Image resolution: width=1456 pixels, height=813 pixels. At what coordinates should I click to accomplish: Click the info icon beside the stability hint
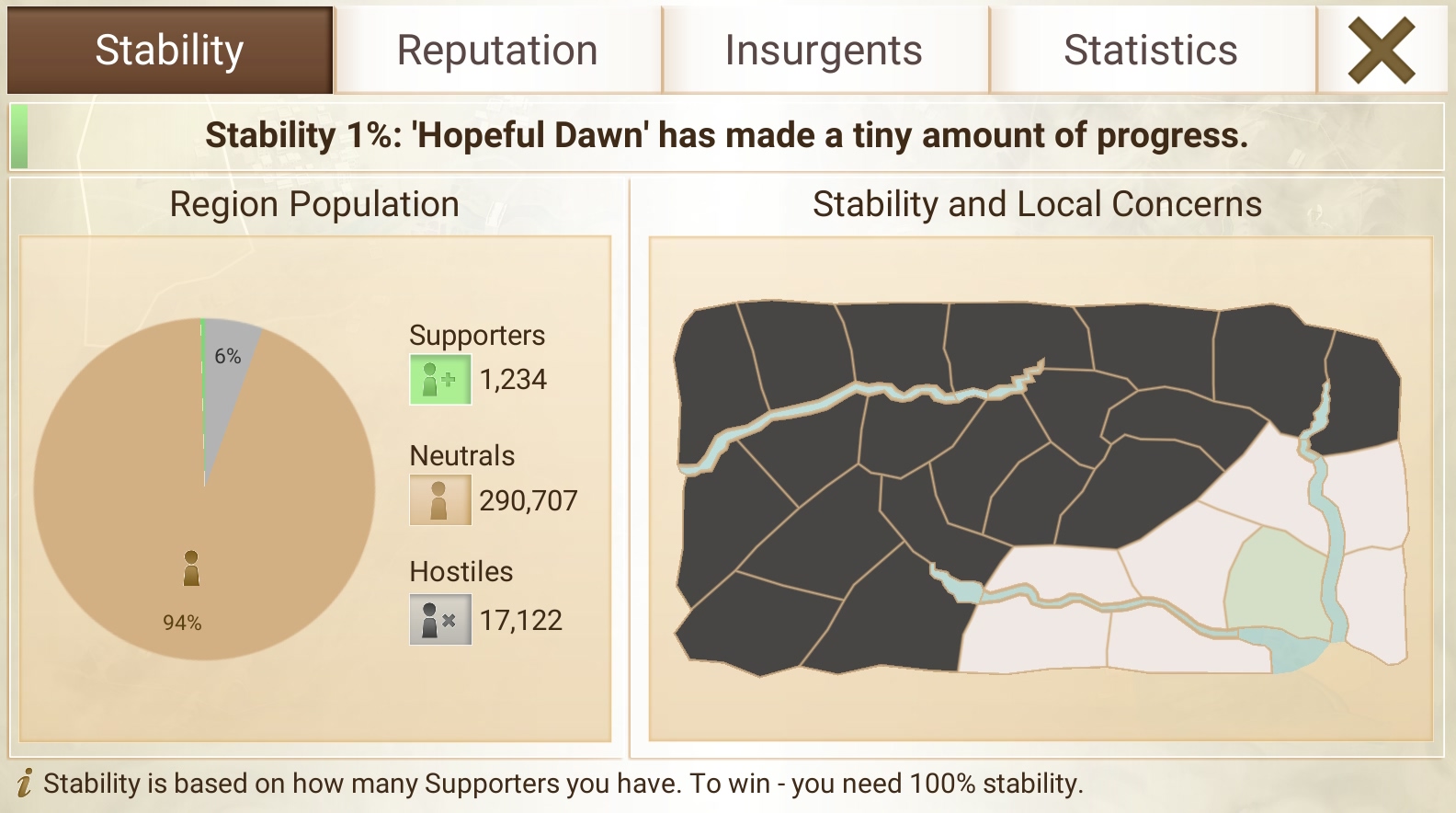[25, 783]
